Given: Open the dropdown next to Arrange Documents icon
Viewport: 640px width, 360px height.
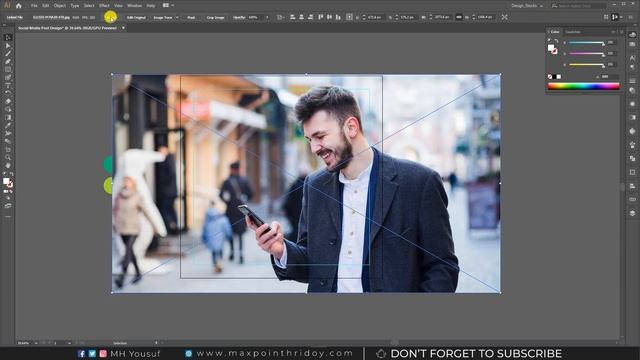Looking at the screenshot, I should [x=173, y=6].
